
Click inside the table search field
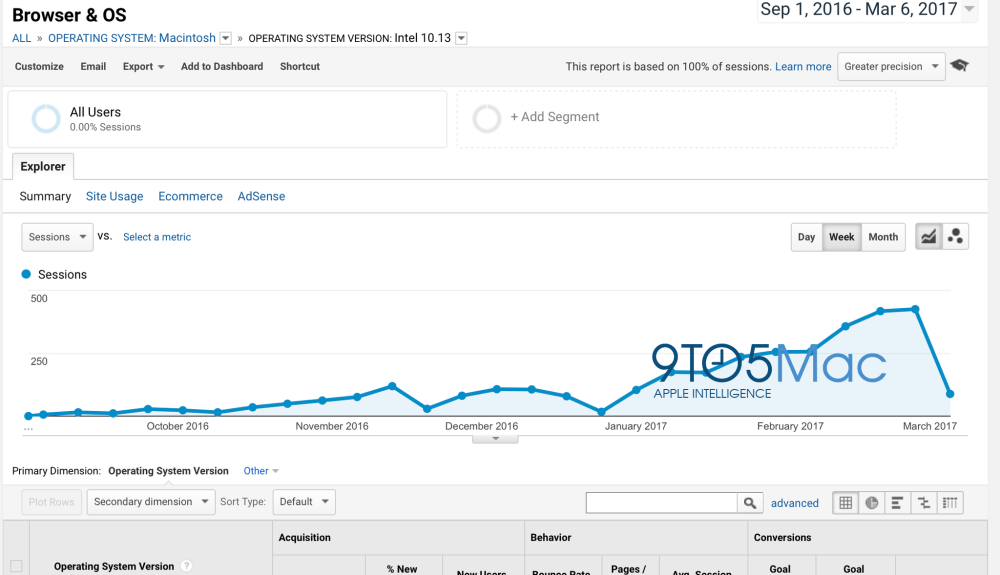[661, 503]
